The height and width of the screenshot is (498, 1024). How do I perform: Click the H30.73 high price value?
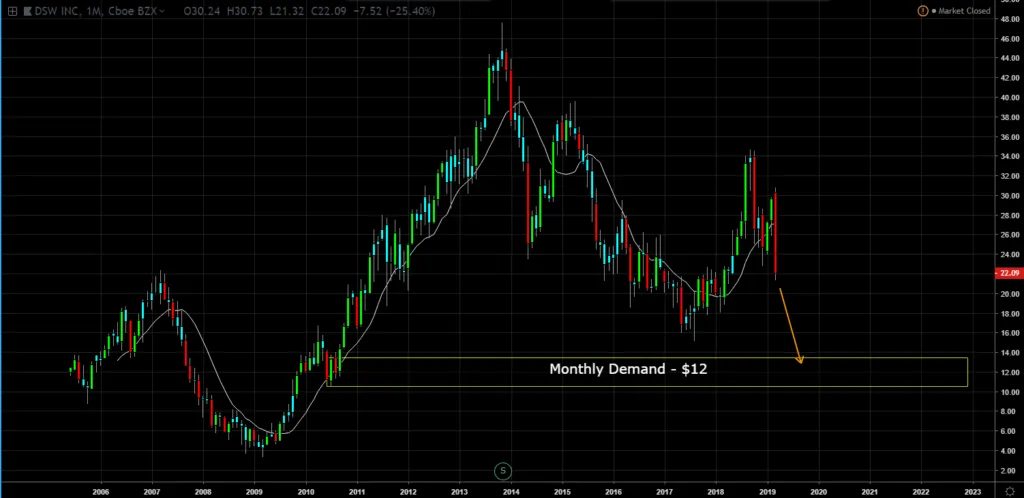[x=247, y=11]
